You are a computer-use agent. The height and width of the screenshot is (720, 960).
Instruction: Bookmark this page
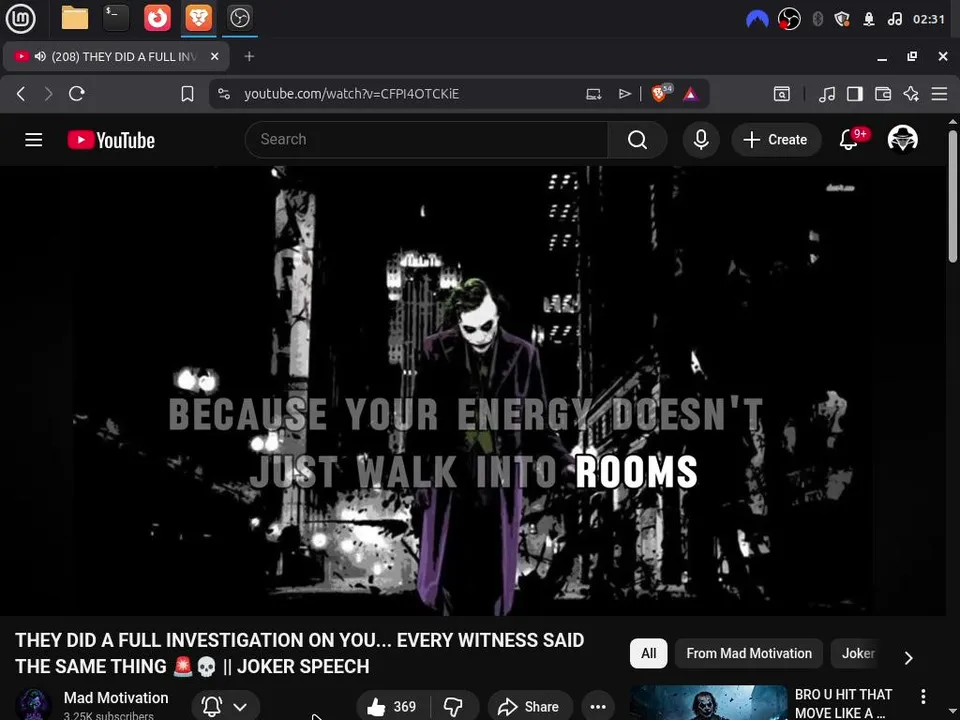(187, 94)
